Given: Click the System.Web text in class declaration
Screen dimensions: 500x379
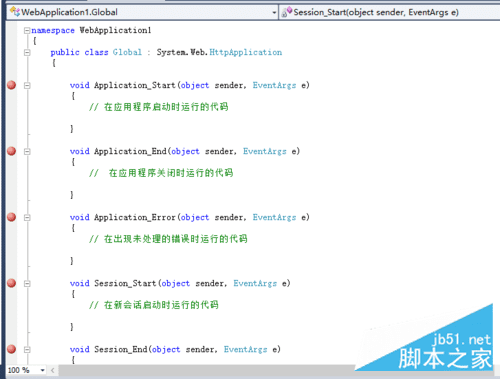Looking at the screenshot, I should (182, 52).
